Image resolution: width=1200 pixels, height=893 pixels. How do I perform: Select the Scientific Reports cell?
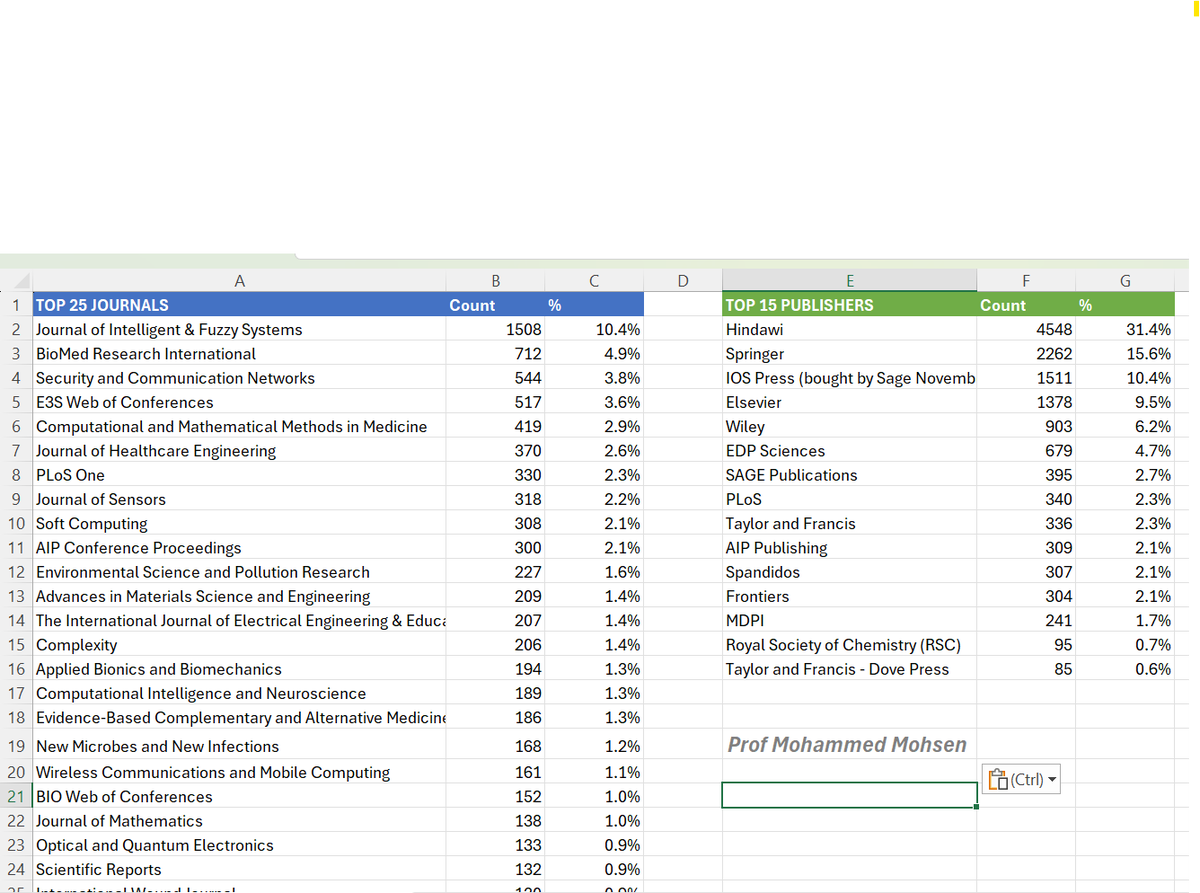tap(239, 869)
